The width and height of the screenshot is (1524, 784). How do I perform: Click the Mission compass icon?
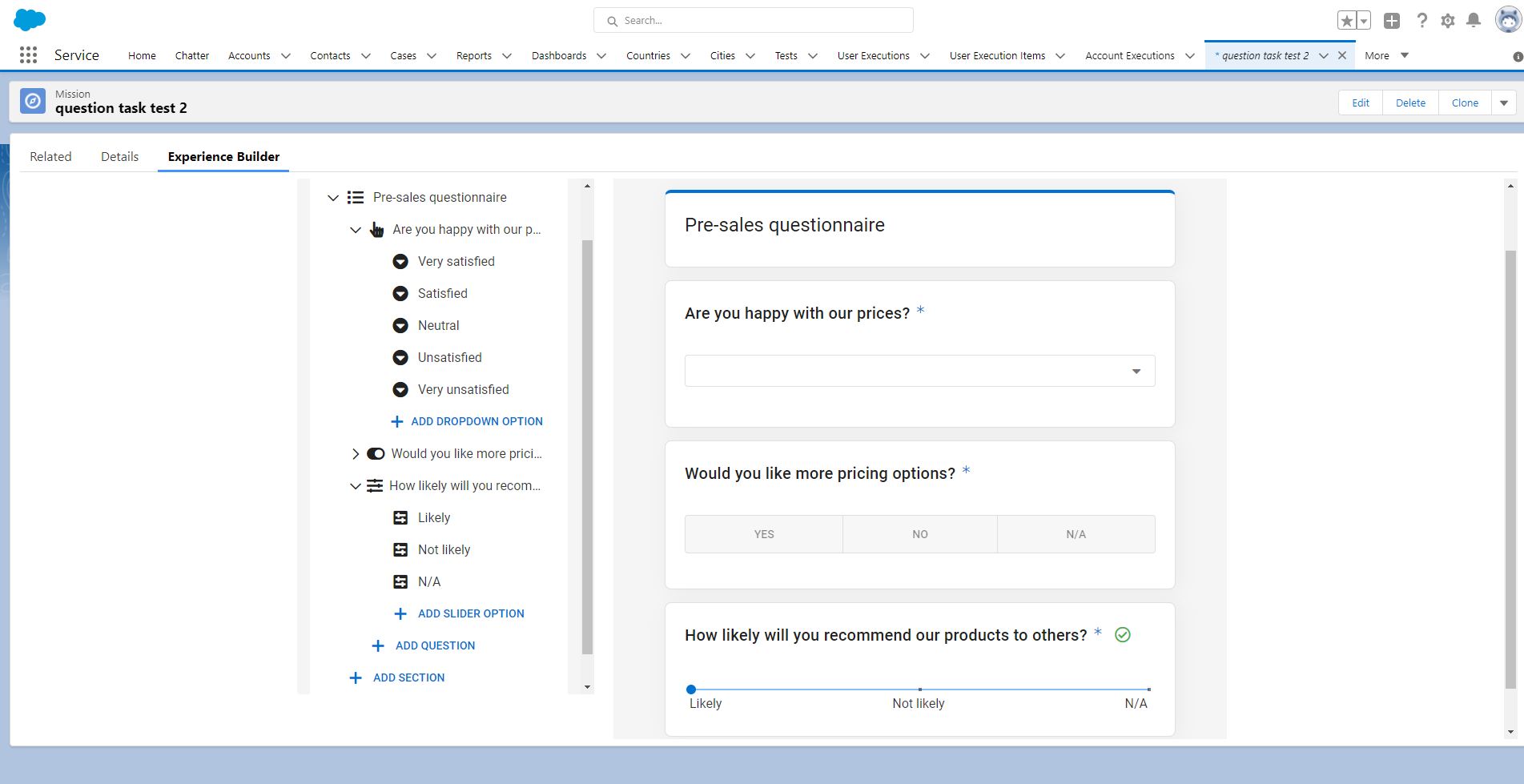[x=33, y=102]
